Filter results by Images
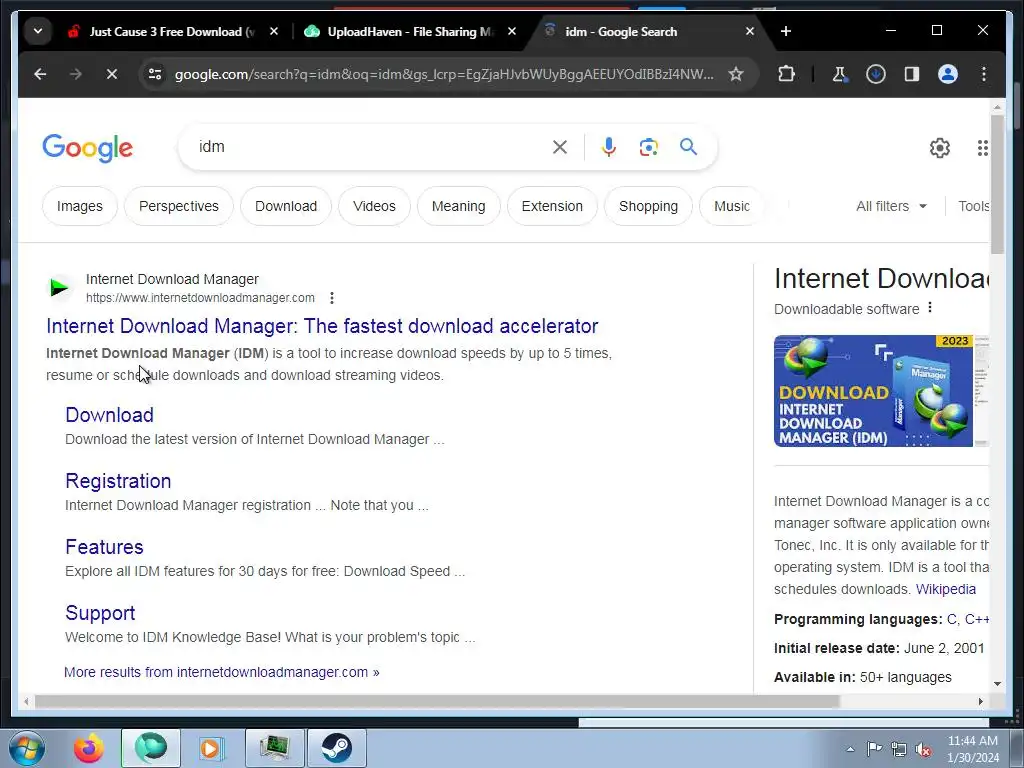Screen dimensions: 1024x768 [80, 206]
